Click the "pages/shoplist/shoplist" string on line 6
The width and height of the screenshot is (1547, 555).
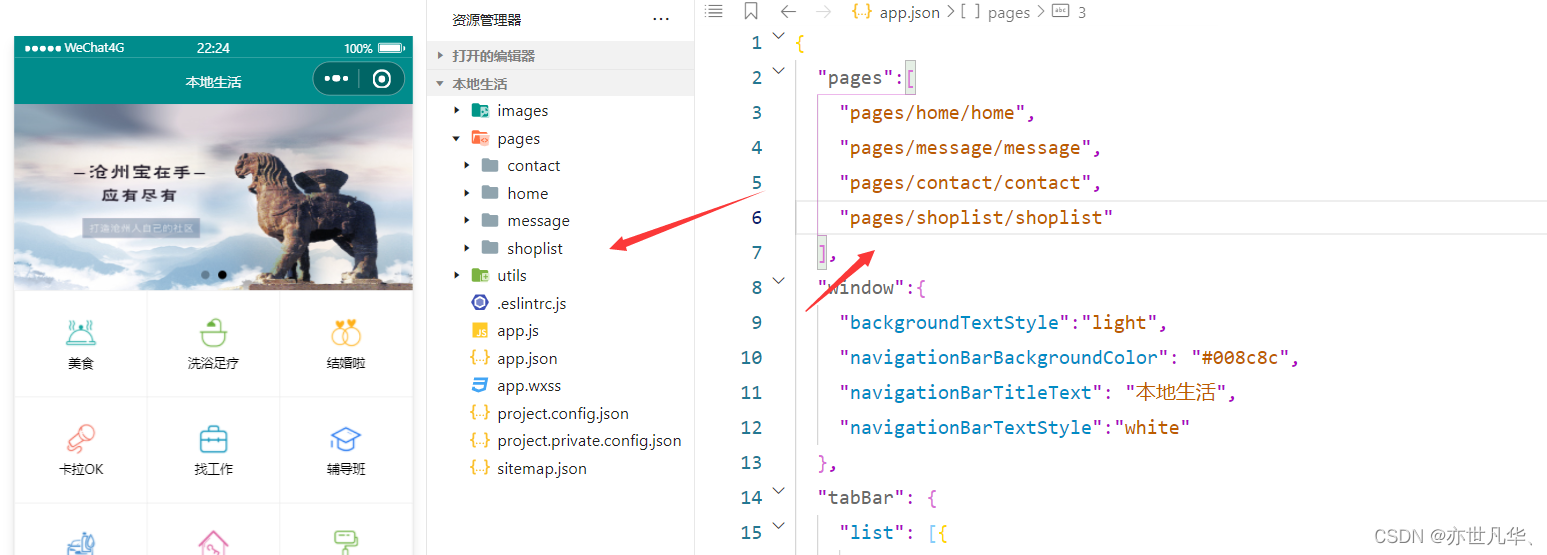pos(976,217)
